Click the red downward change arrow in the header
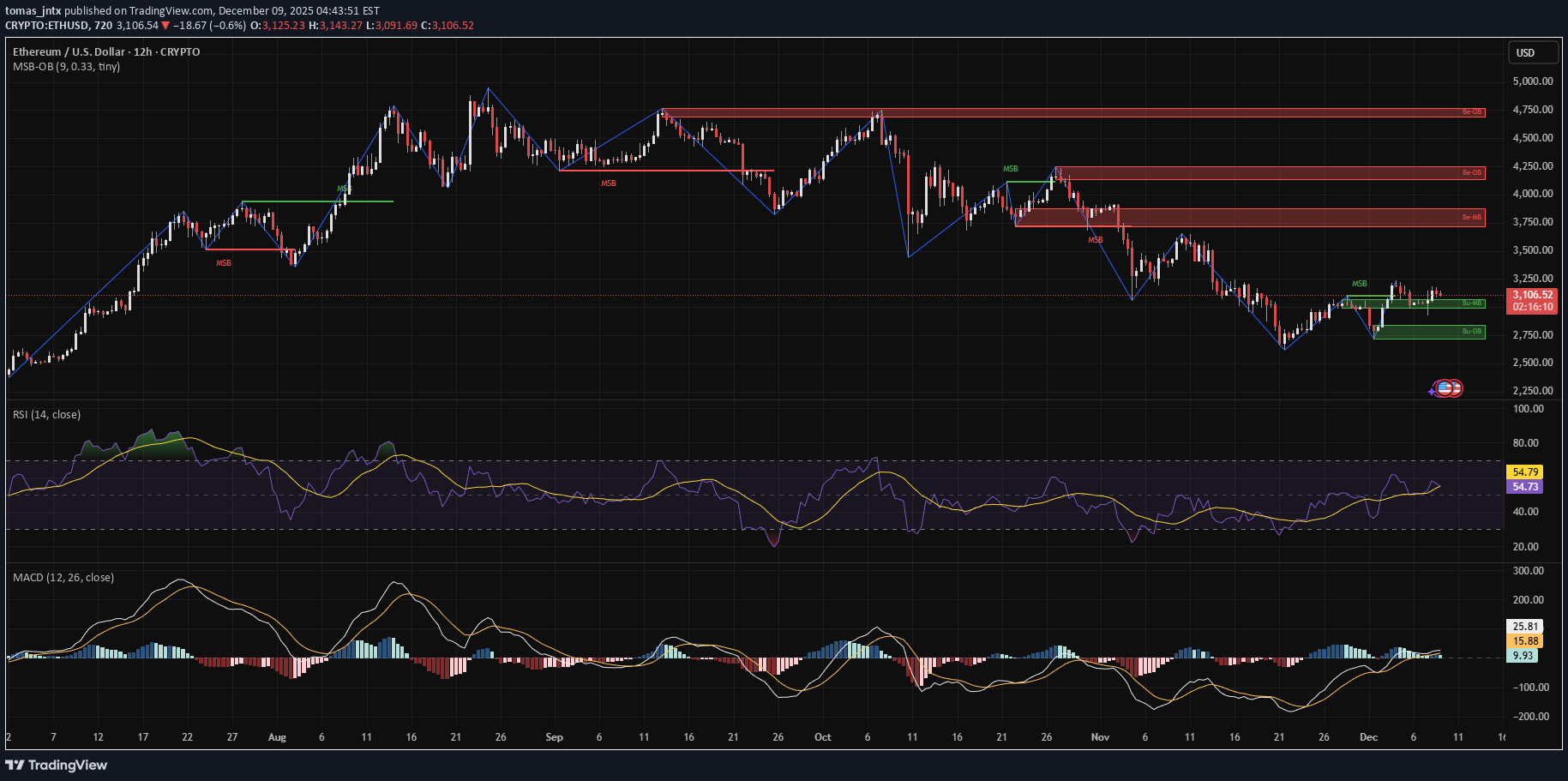 coord(165,26)
